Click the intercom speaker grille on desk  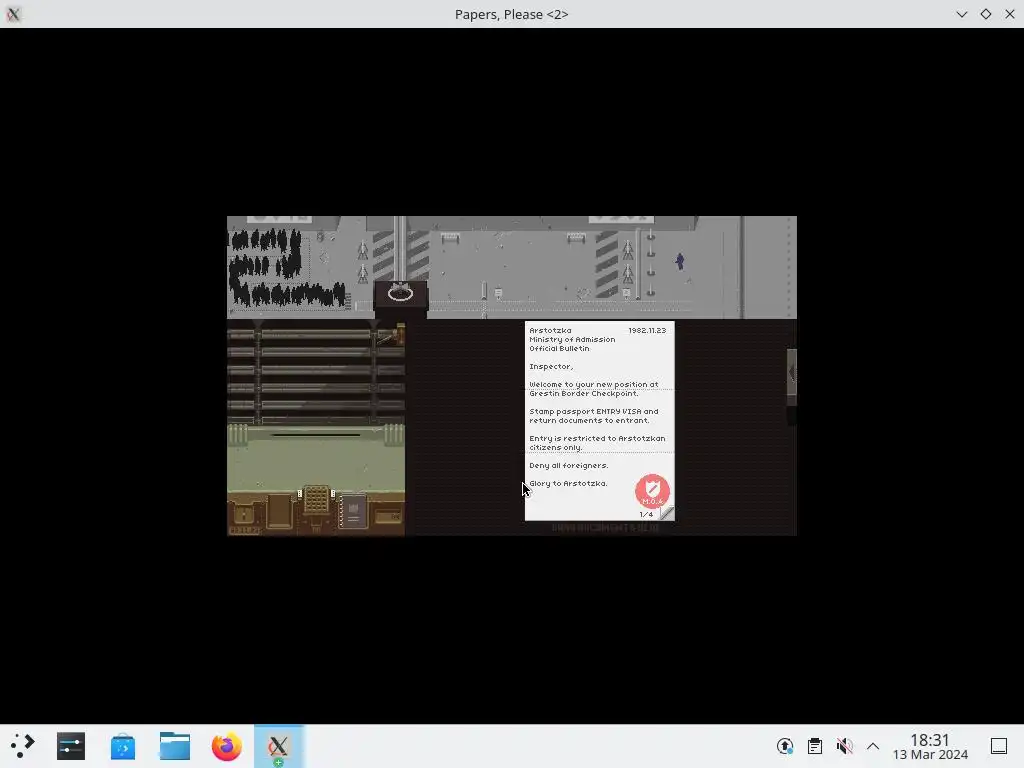(316, 500)
